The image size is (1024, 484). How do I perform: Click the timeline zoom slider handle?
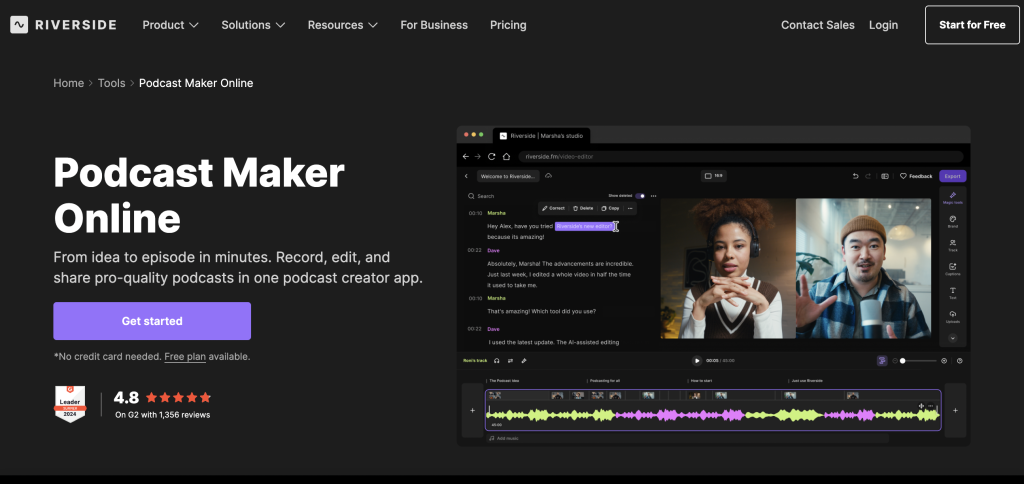(903, 361)
